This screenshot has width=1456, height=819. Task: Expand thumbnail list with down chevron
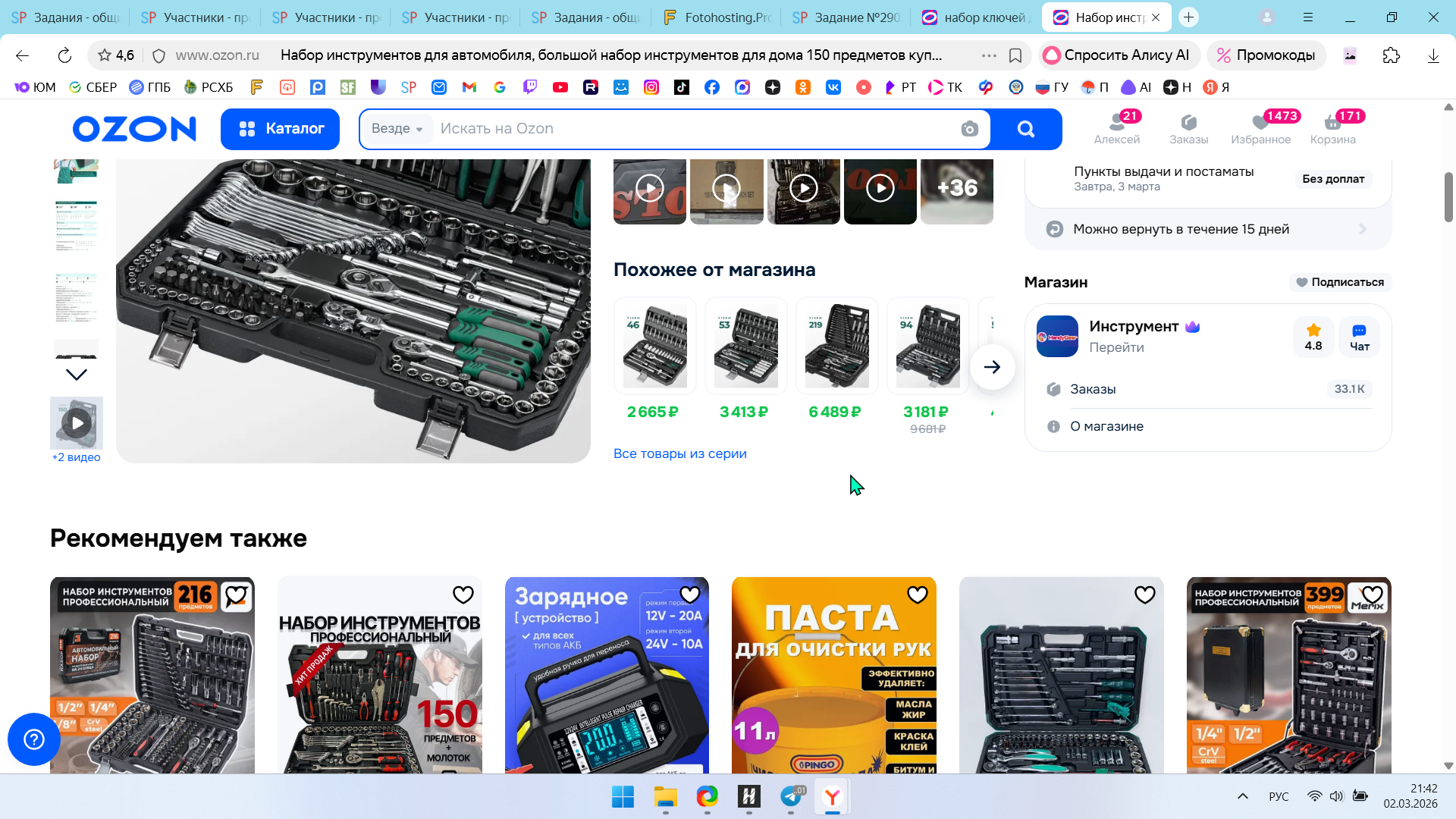tap(77, 375)
